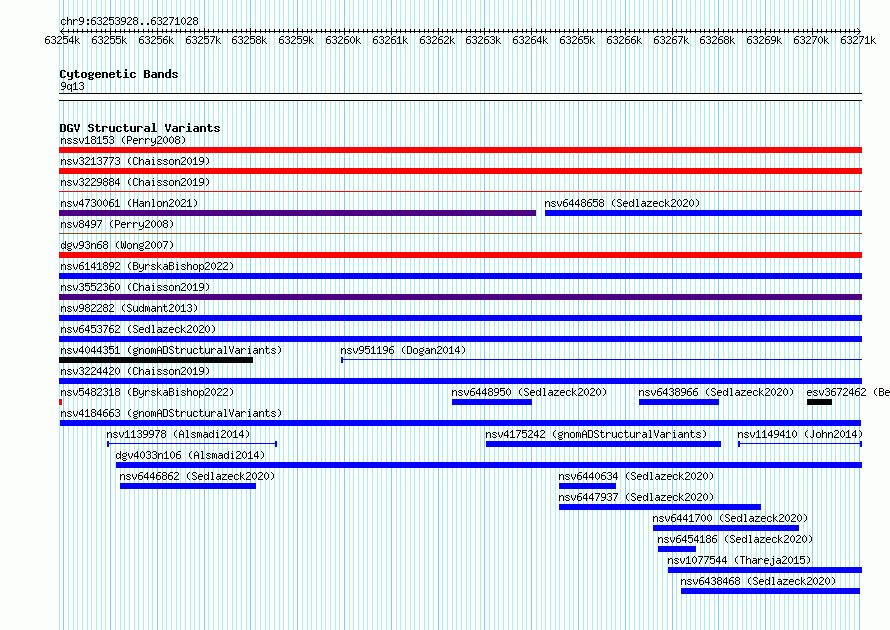Click the chr9:63253928..63271028 coordinate label
This screenshot has height=630, width=890.
click(x=129, y=22)
